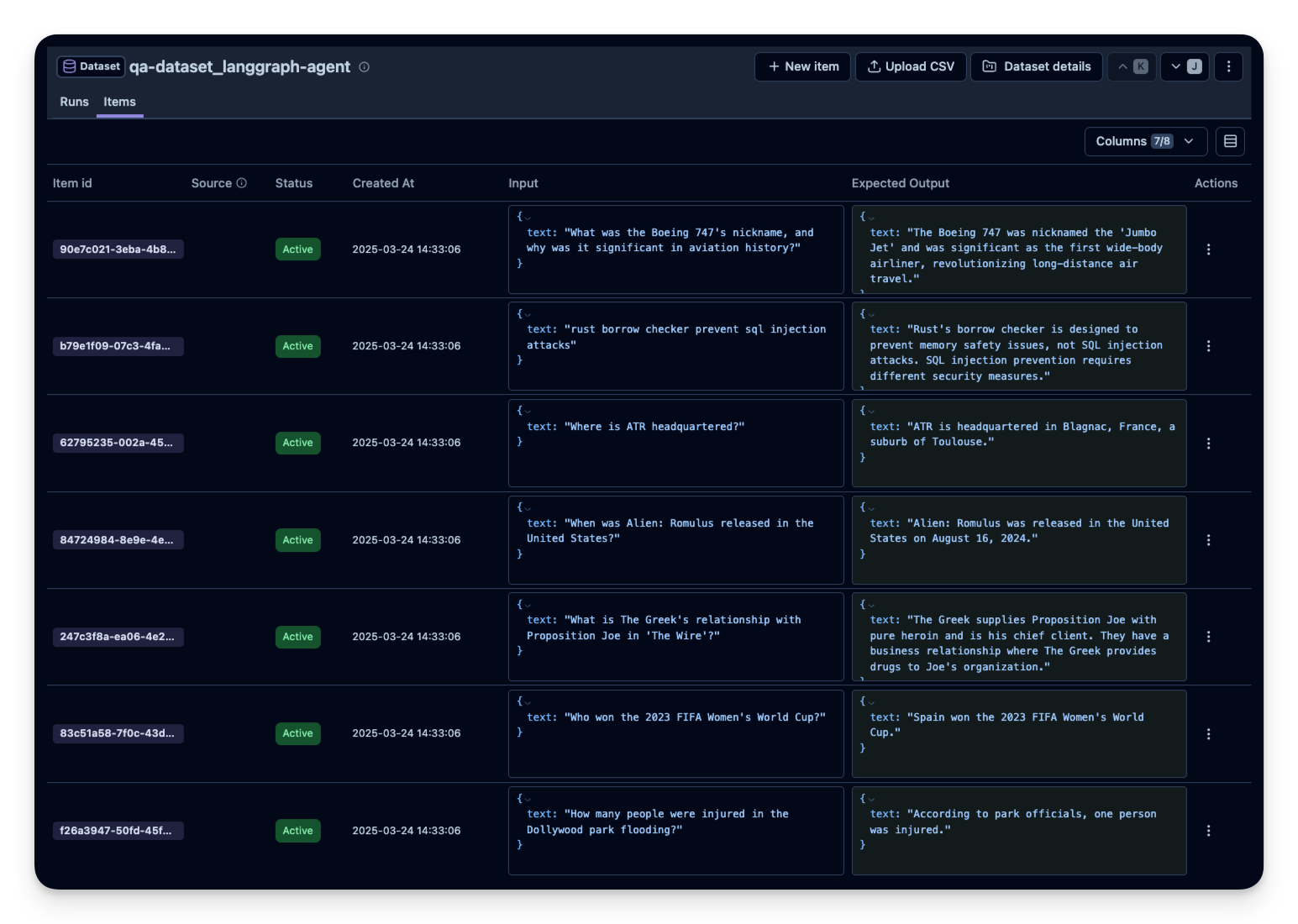This screenshot has width=1298, height=924.
Task: Select the Items tab
Action: click(x=119, y=102)
